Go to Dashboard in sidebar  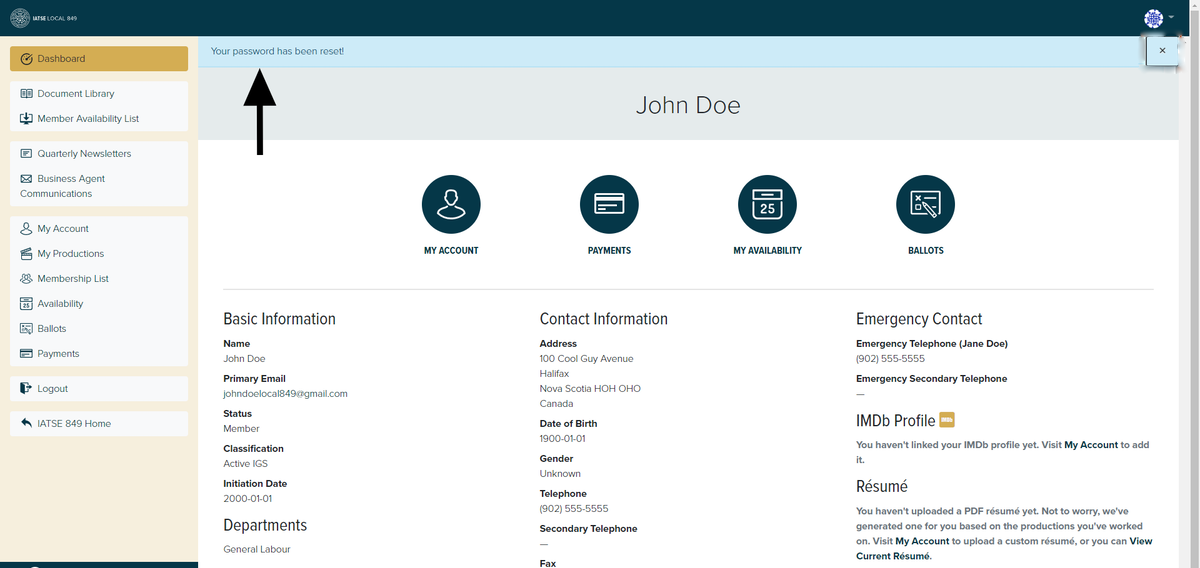coord(99,59)
